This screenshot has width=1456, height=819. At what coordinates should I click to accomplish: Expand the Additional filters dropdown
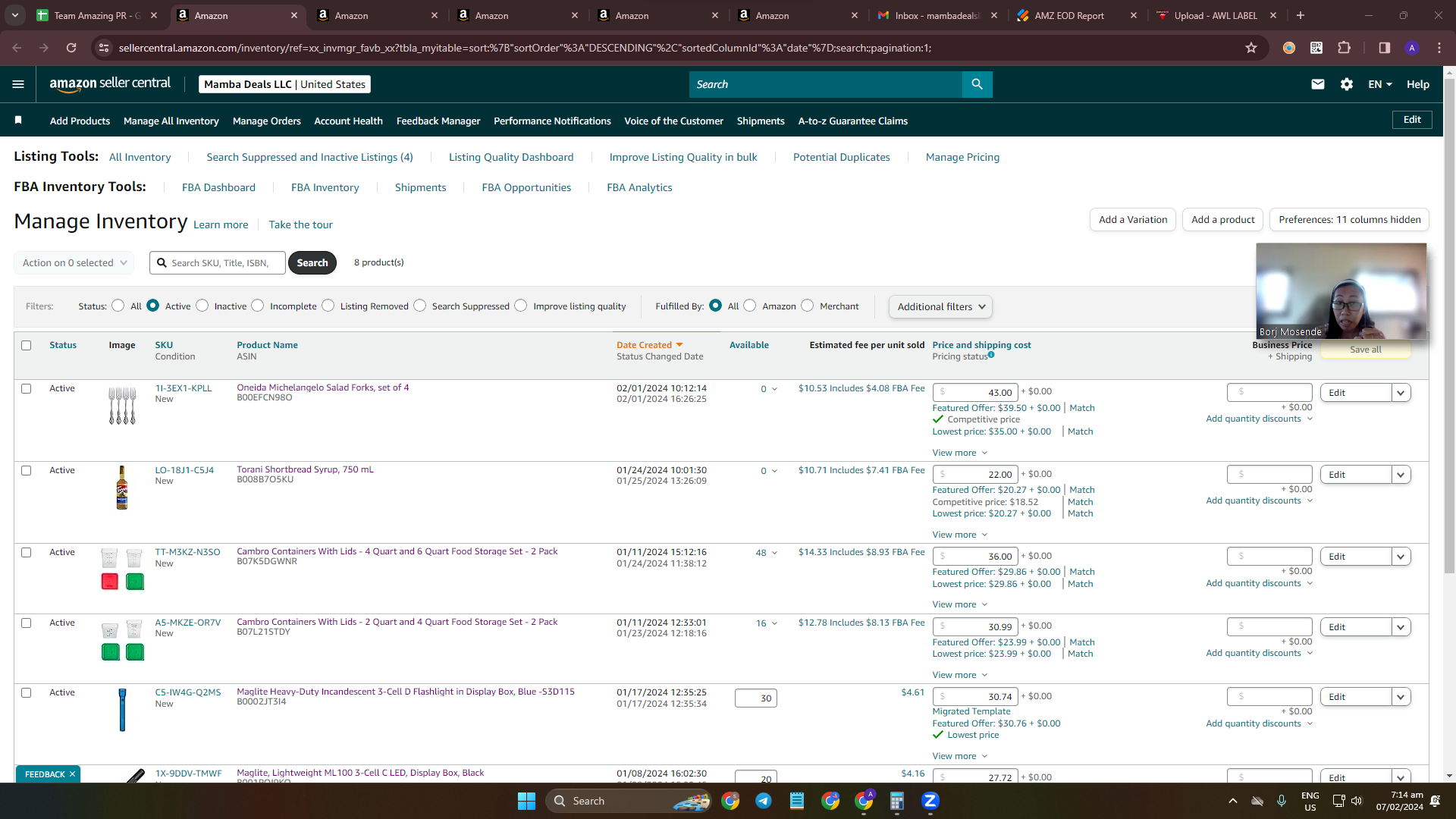[940, 306]
